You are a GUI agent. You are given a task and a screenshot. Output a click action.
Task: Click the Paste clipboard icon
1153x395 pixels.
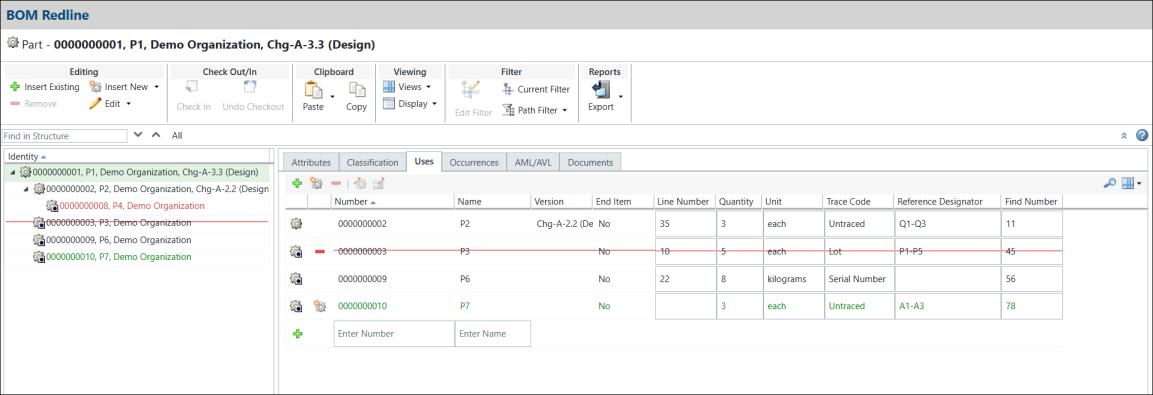coord(314,90)
